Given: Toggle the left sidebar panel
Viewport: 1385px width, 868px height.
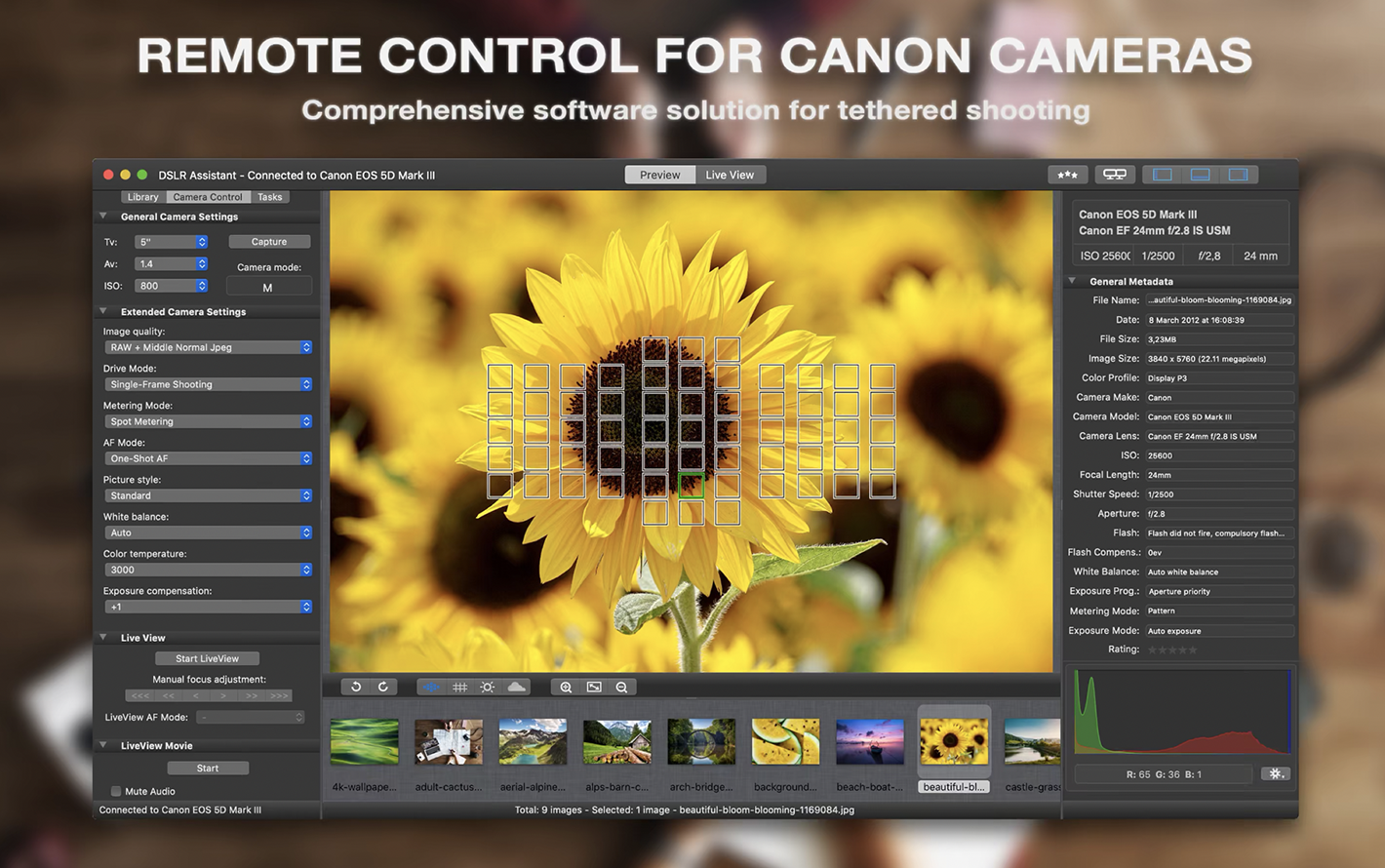Looking at the screenshot, I should [x=1163, y=175].
